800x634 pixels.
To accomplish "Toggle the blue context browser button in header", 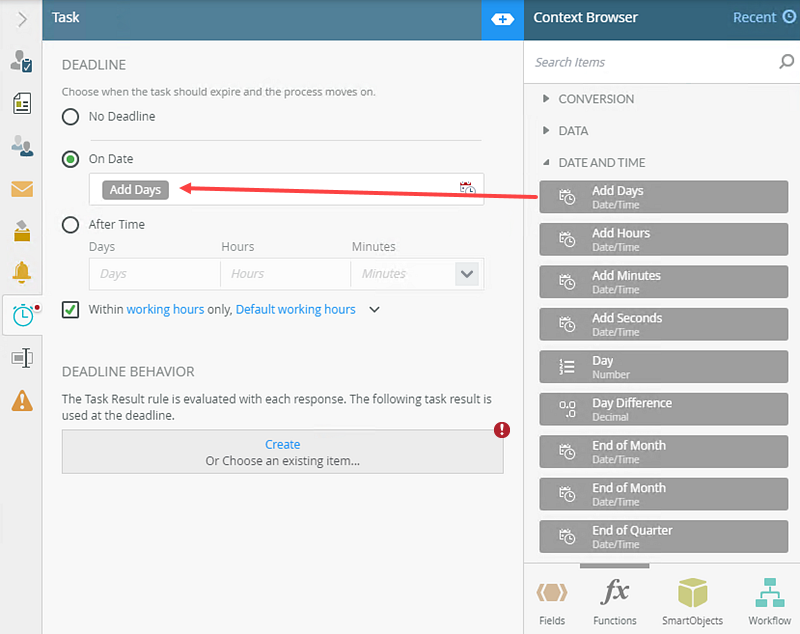I will pyautogui.click(x=502, y=19).
